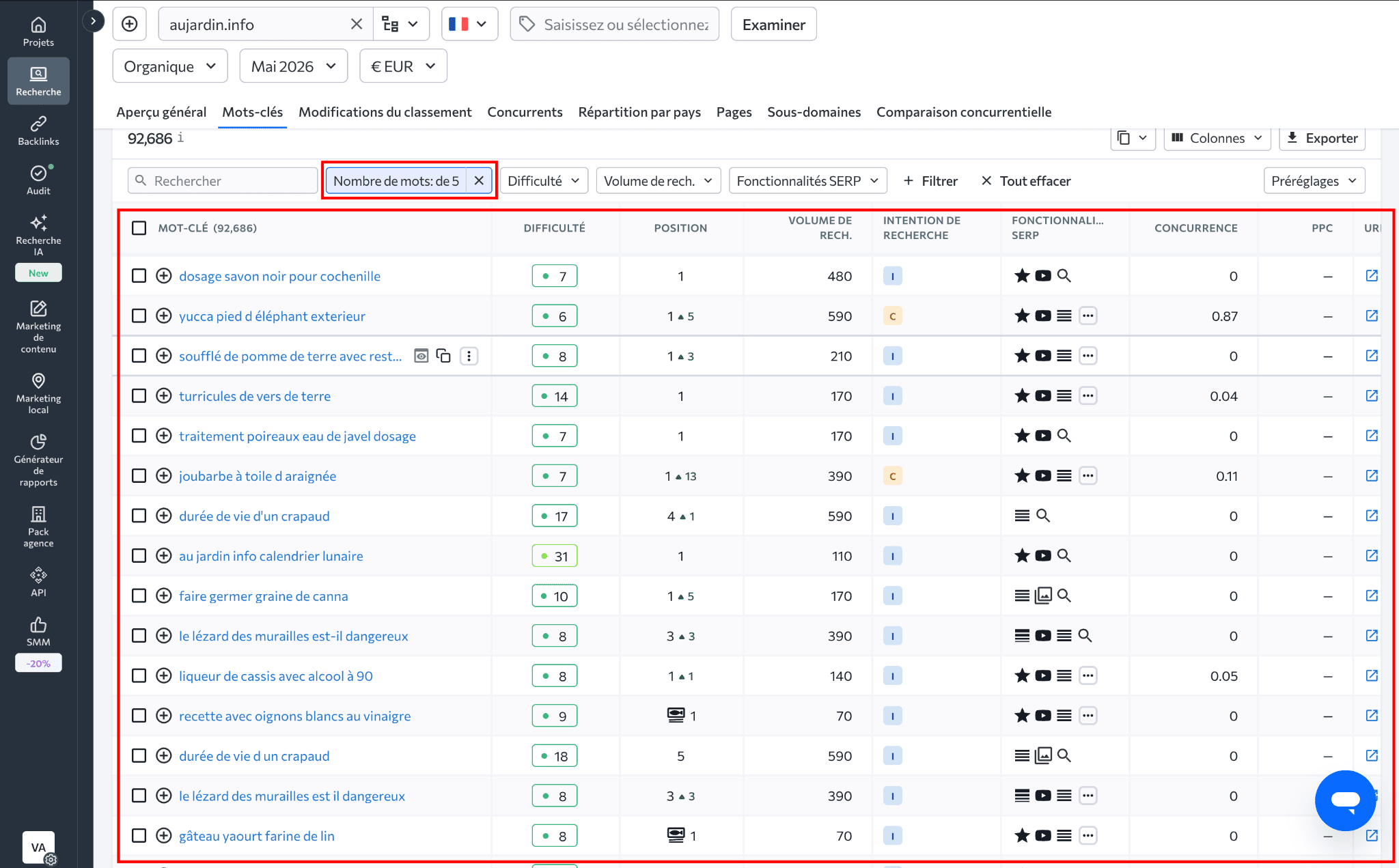Check dosage savon noir pour cochenille row

(x=139, y=276)
